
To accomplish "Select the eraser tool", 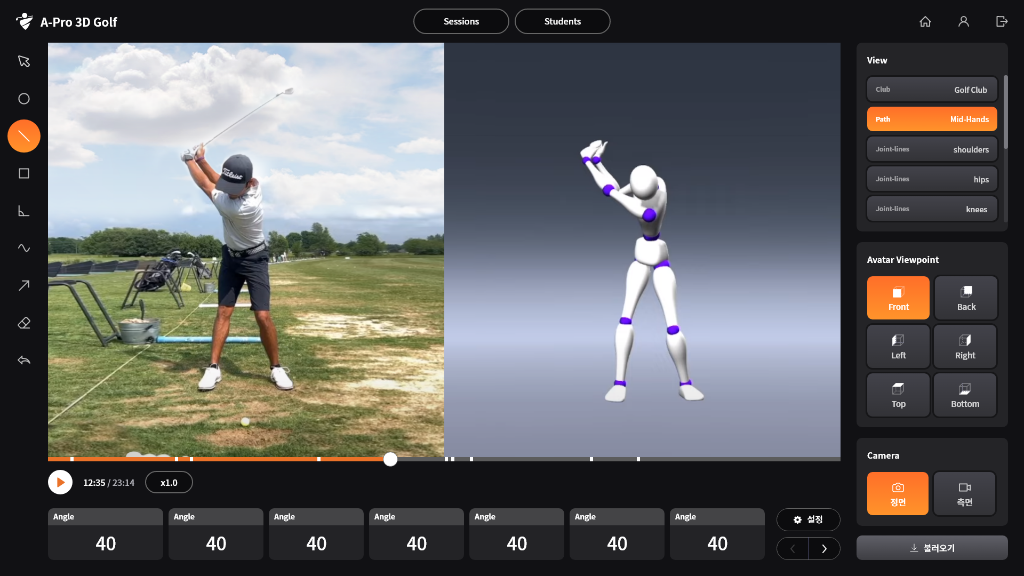I will click(24, 323).
